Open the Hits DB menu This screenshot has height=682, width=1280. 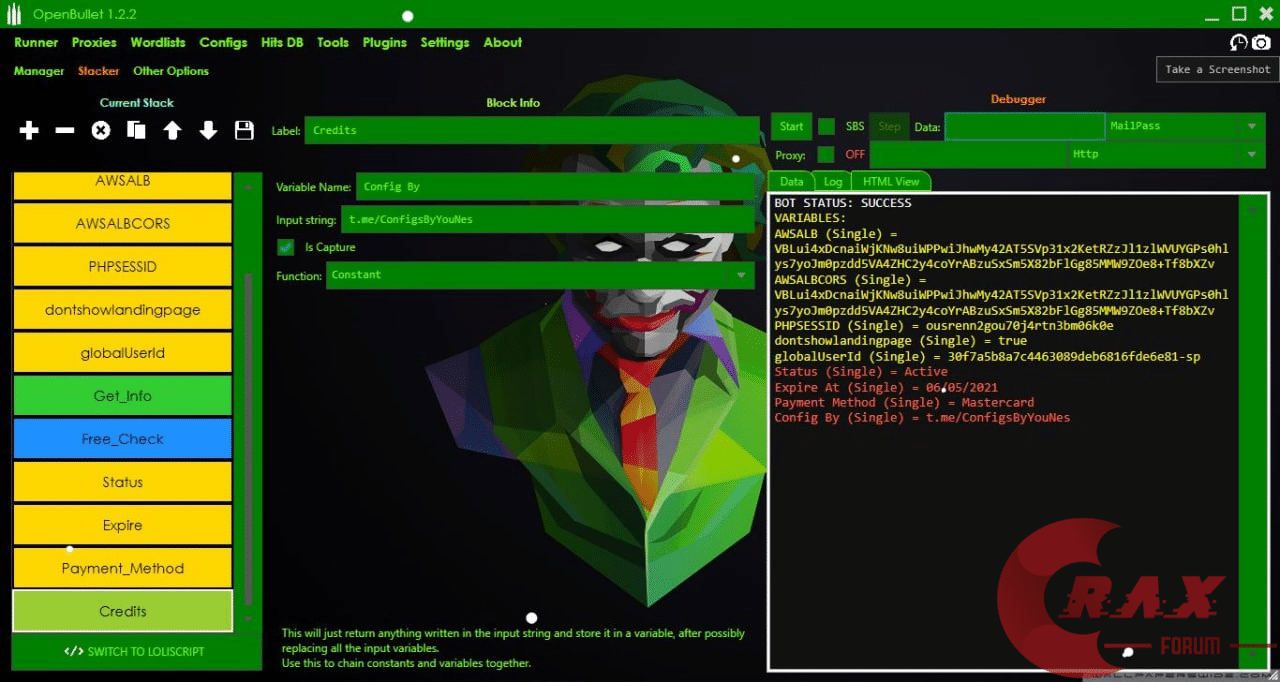(282, 42)
